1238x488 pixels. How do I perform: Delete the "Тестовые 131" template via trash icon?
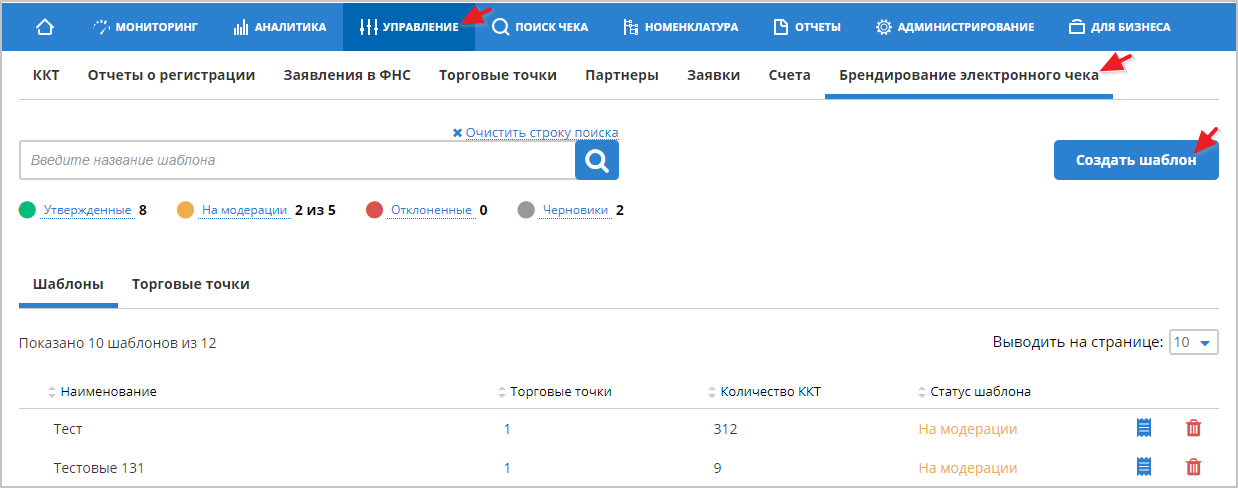click(x=1193, y=467)
